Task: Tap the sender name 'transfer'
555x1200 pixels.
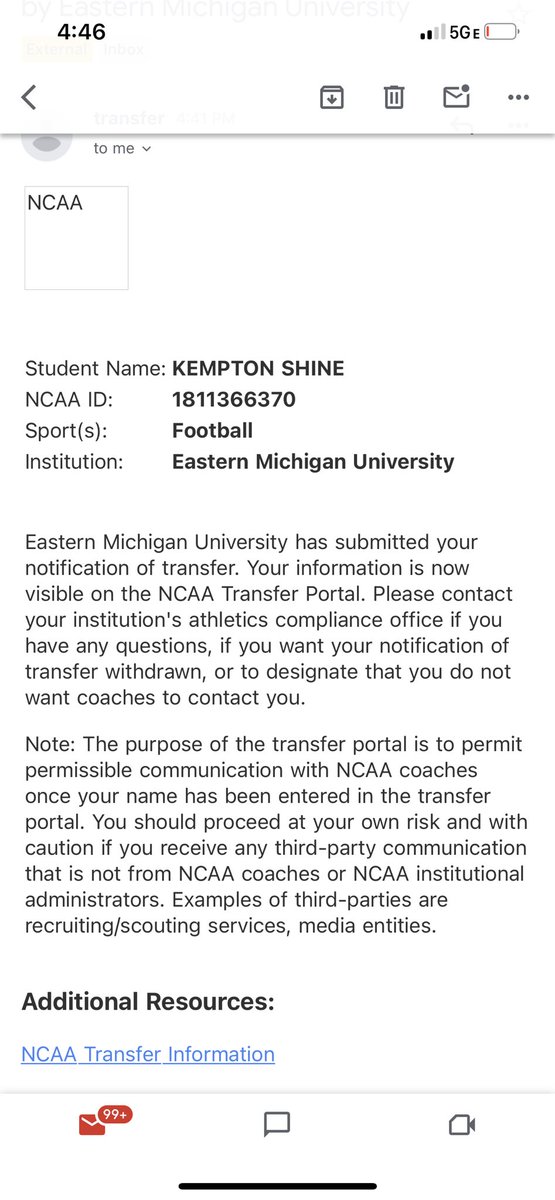Action: coord(129,118)
